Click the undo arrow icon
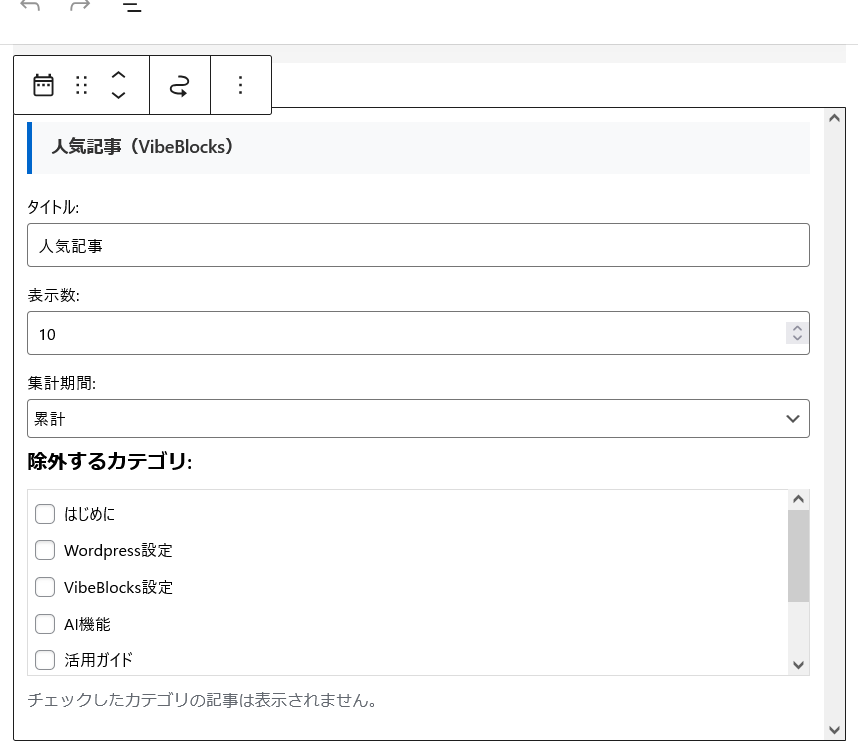Image resolution: width=858 pixels, height=746 pixels. [30, 7]
